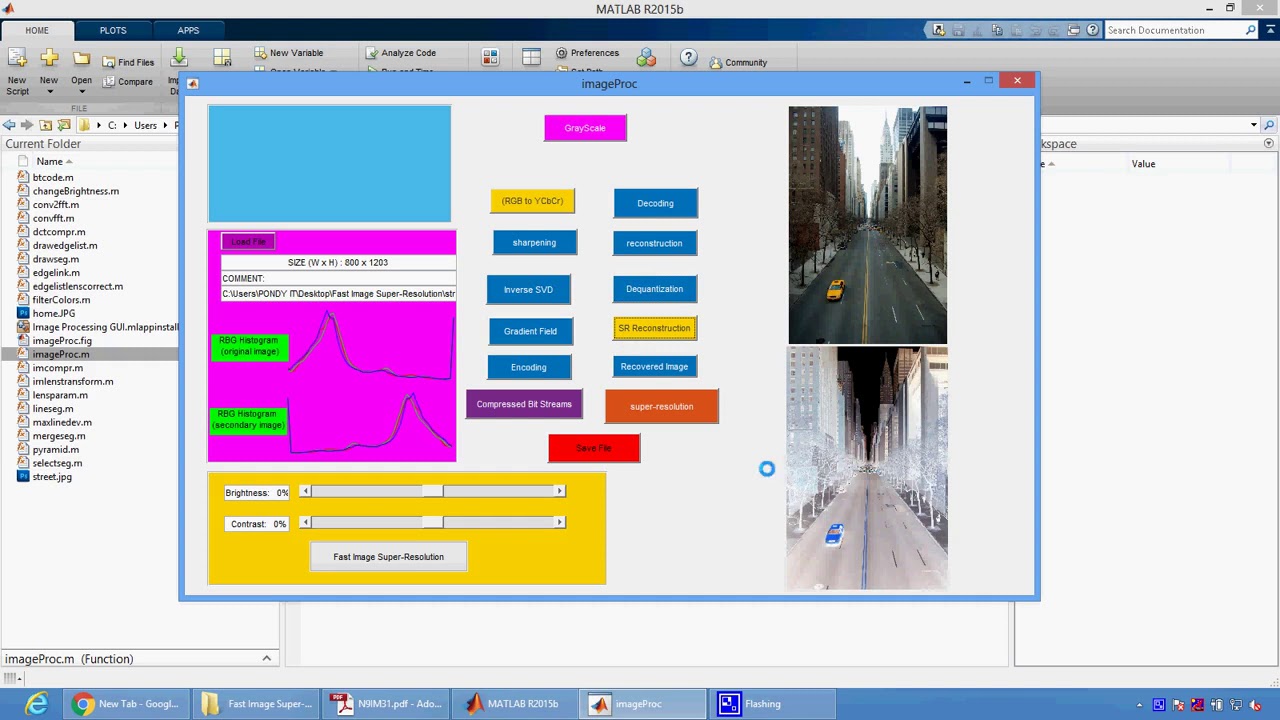The height and width of the screenshot is (720, 1280).
Task: Click the yellow plus New icon
Action: (49, 58)
